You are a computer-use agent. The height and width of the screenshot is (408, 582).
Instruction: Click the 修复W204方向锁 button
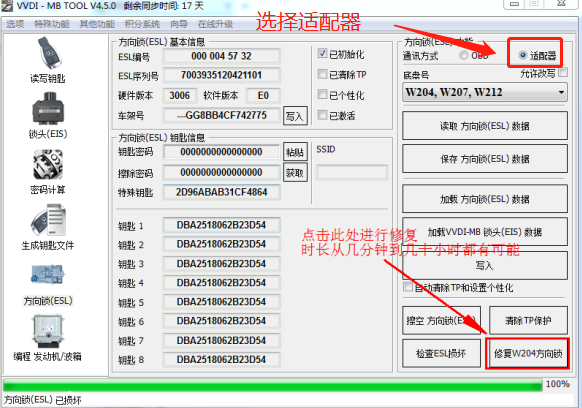(528, 353)
